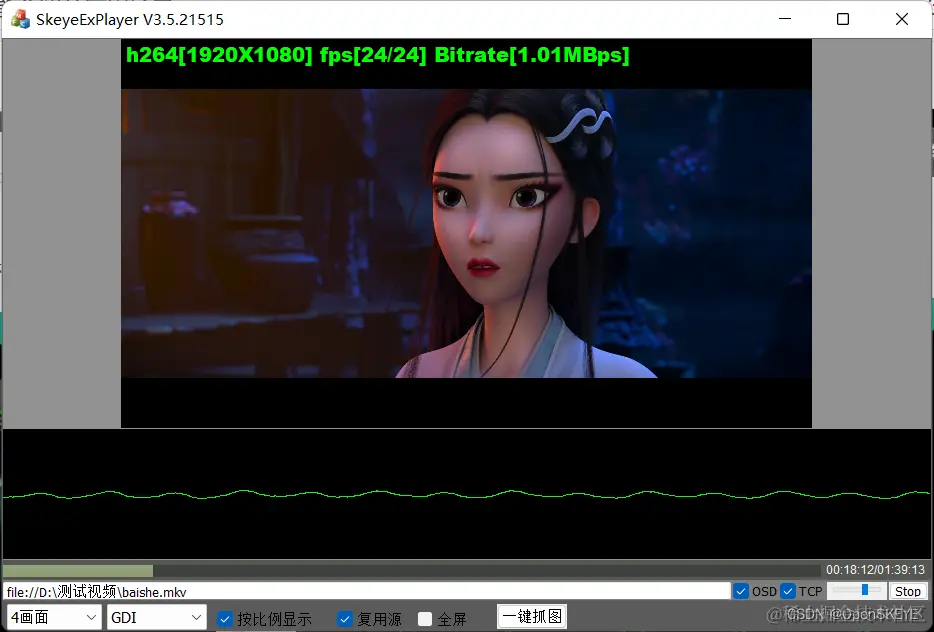
Task: Close the SkeyeExPlayer window
Action: (x=902, y=19)
